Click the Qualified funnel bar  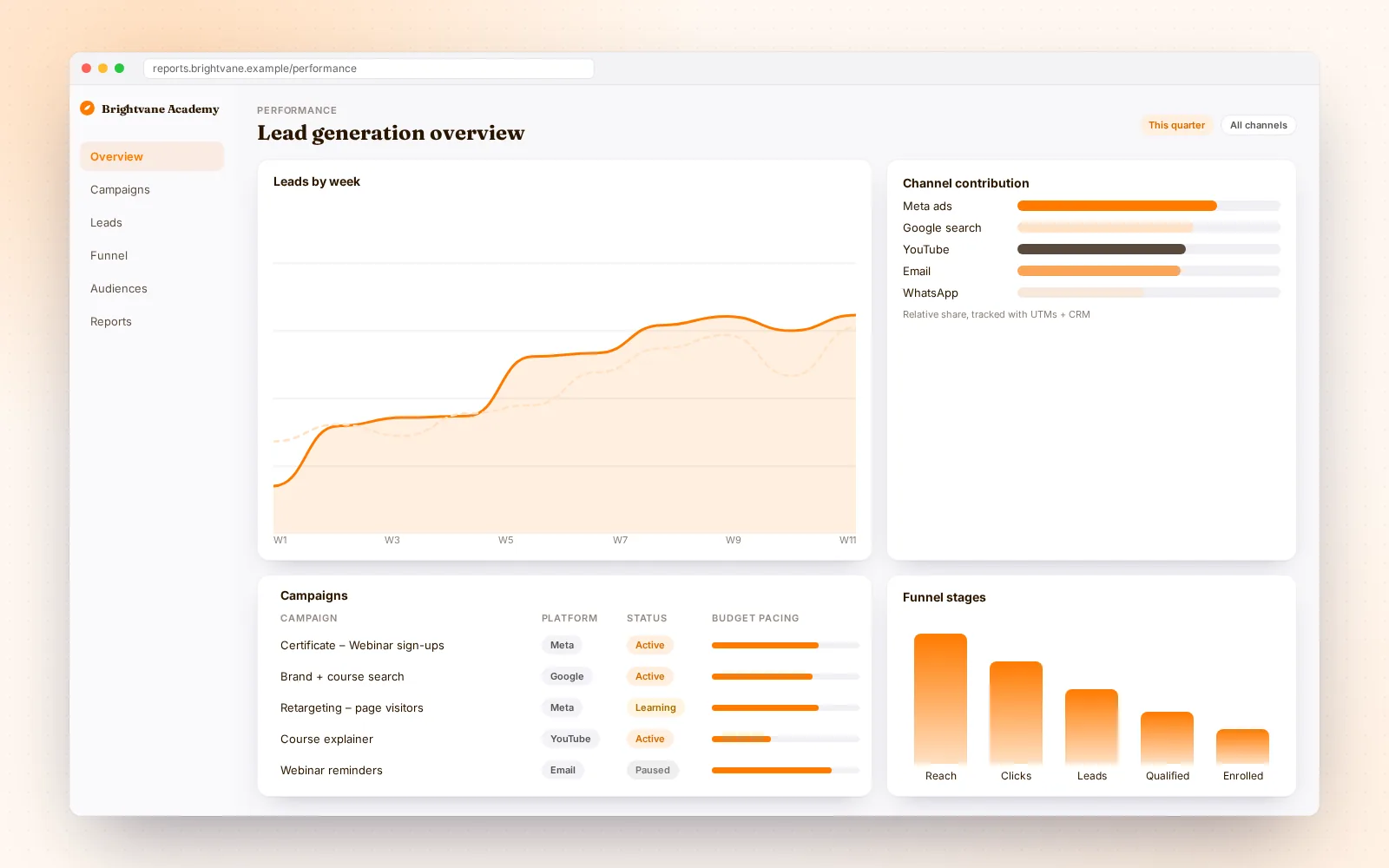click(x=1167, y=738)
